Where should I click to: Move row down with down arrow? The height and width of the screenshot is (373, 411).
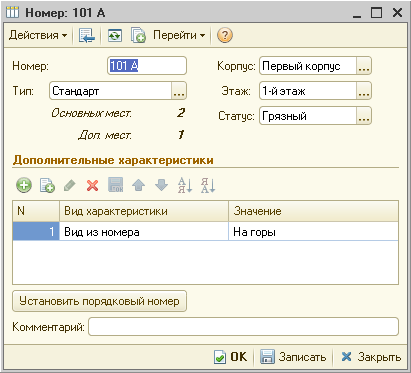click(162, 185)
